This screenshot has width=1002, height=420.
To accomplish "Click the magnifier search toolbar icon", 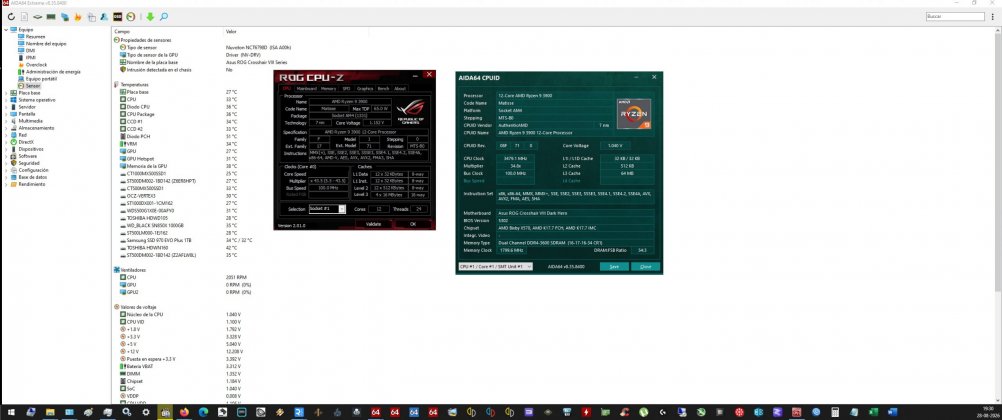I will (164, 17).
